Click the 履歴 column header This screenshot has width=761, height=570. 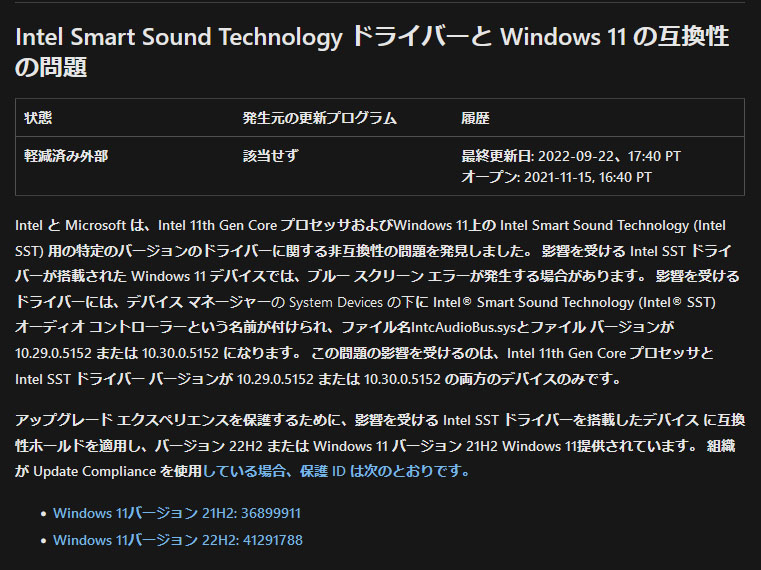(x=475, y=118)
